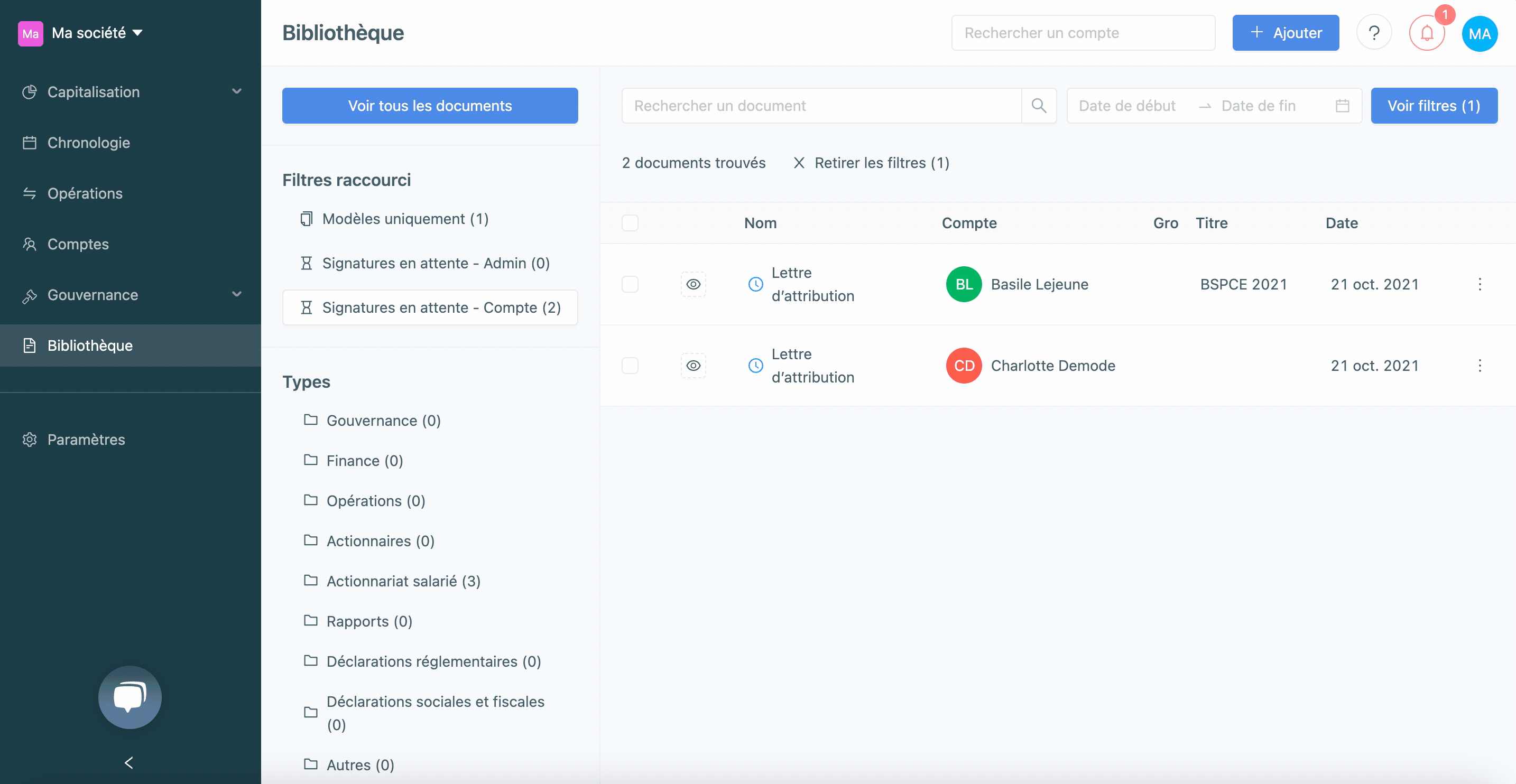Screen dimensions: 1516x784
Task: Open Comptes in the sidebar
Action: 130,244
